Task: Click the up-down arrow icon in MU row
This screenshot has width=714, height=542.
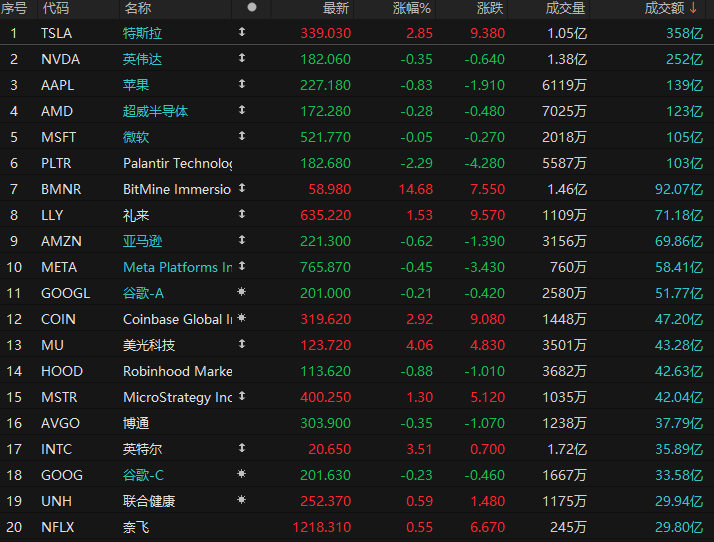Action: pos(242,344)
